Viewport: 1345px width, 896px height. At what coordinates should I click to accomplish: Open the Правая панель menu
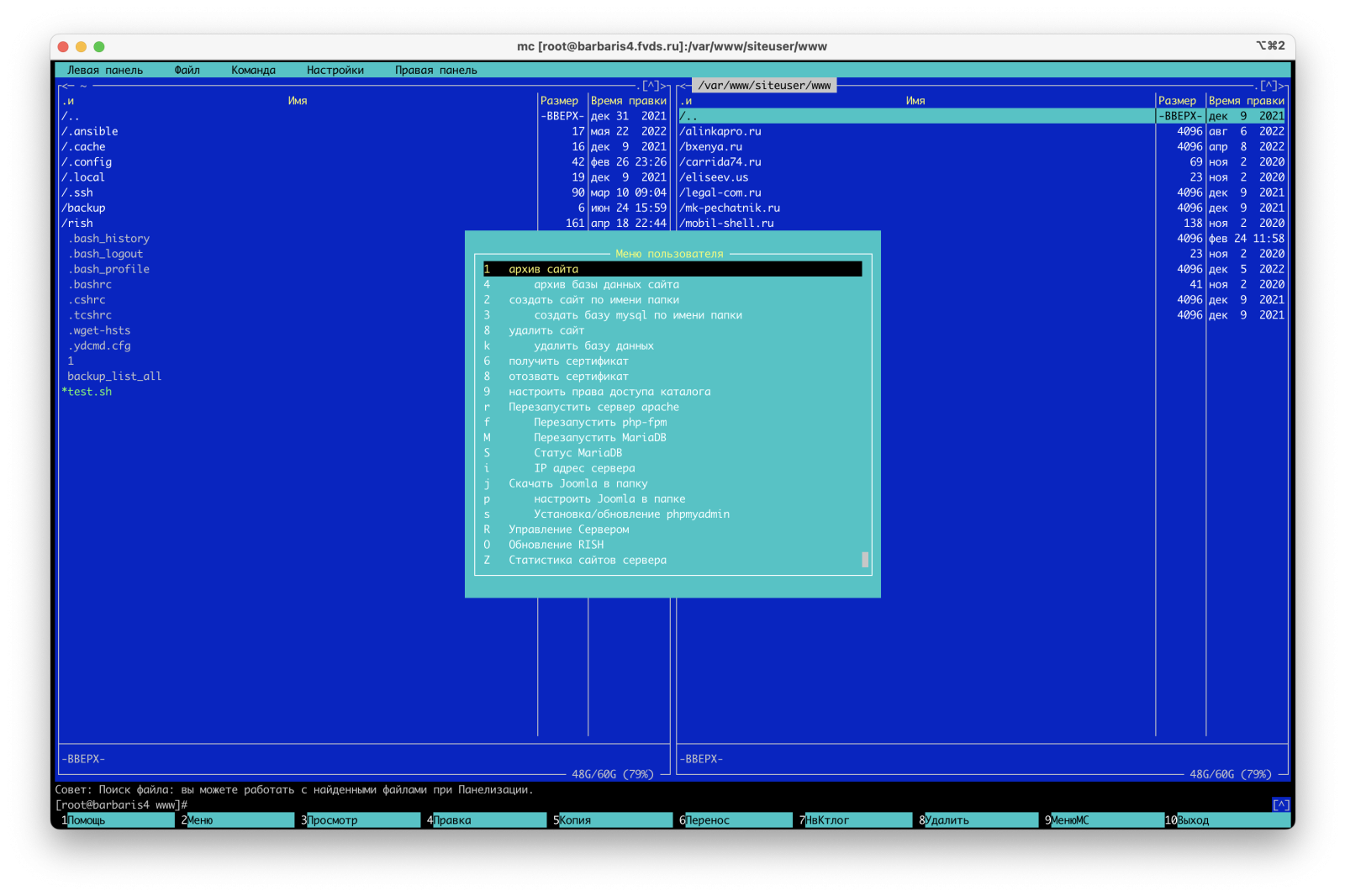click(x=435, y=71)
